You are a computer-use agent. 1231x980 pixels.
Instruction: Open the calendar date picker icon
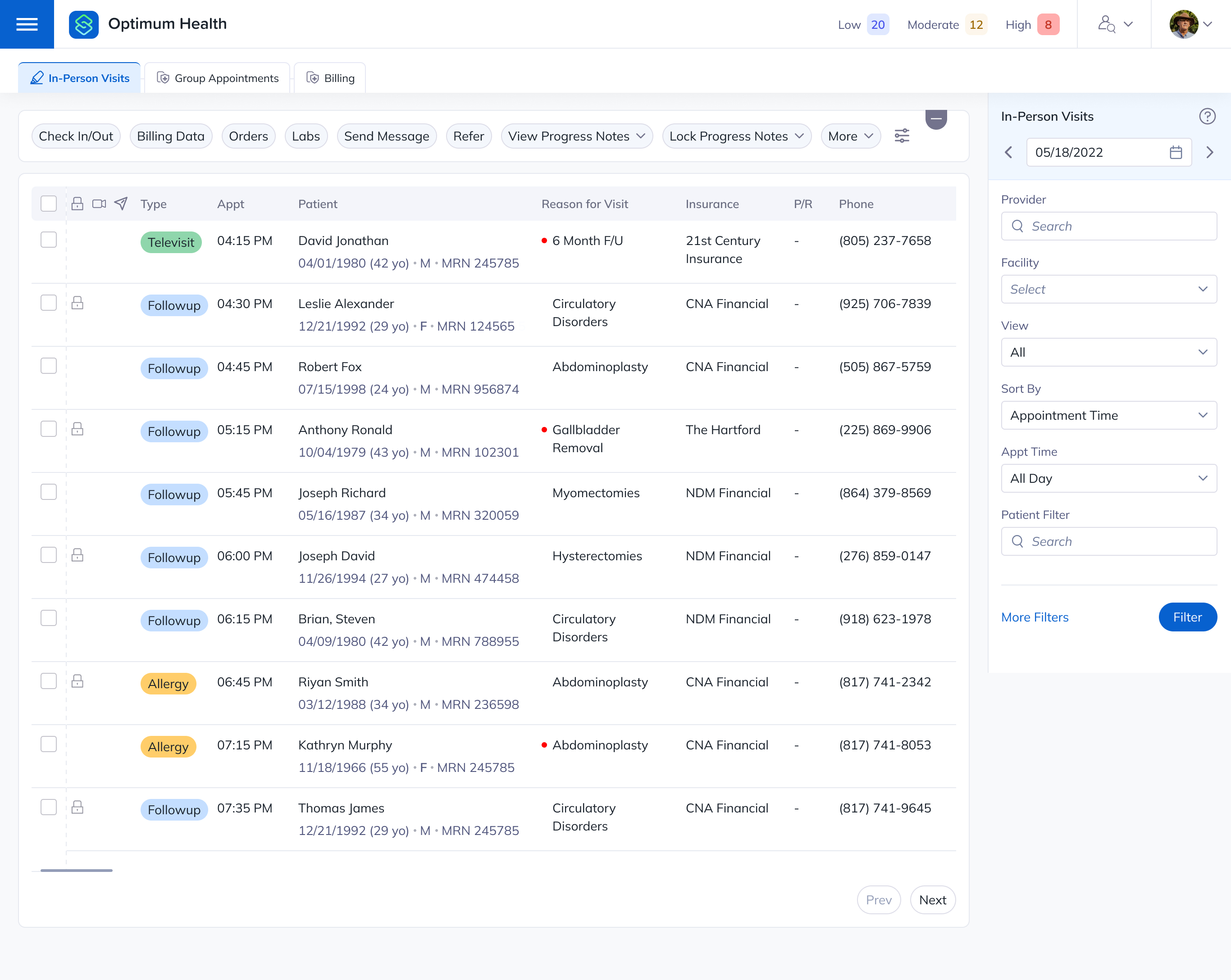1176,152
